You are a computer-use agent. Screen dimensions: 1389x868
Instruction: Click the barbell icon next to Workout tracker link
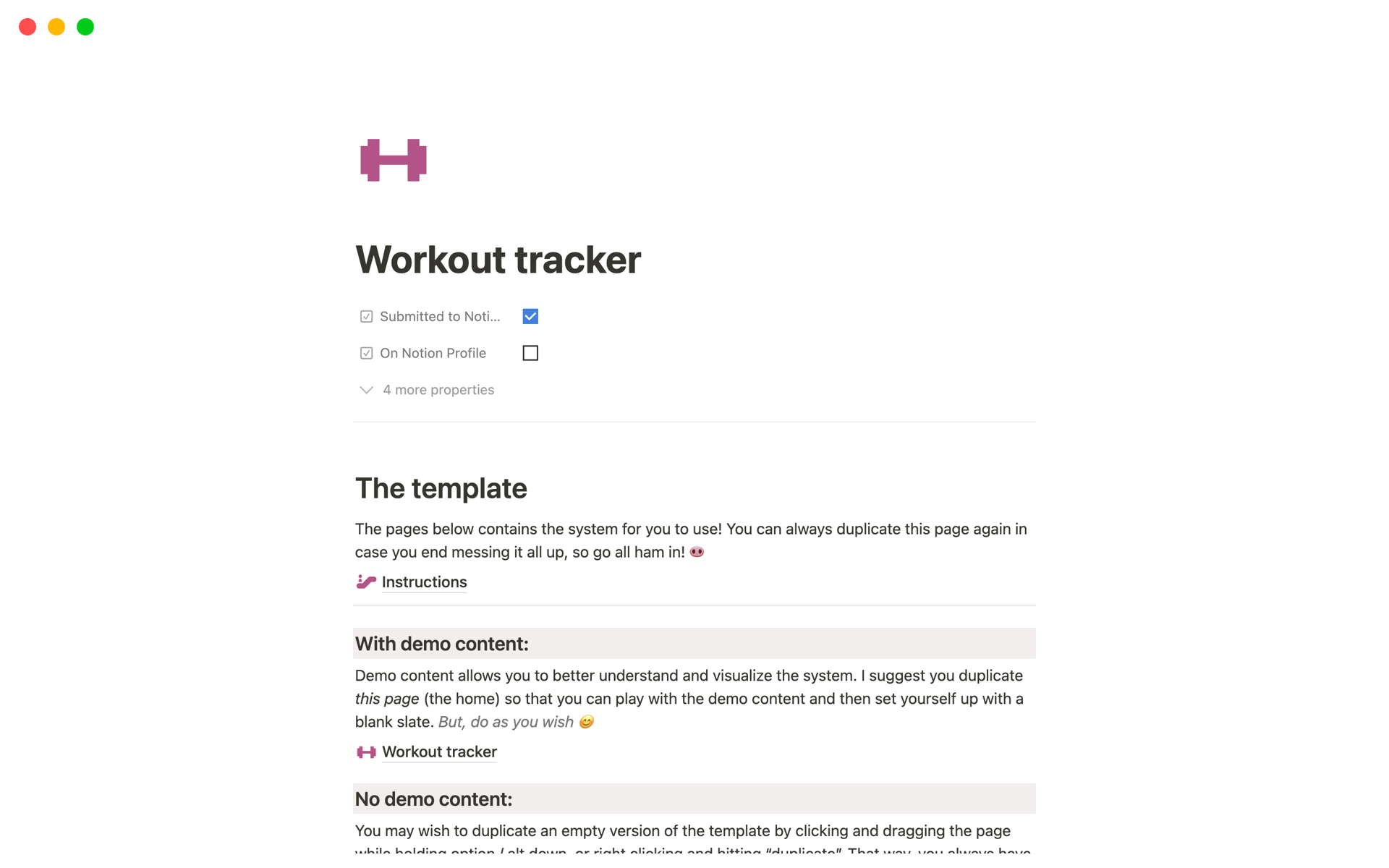click(x=365, y=751)
